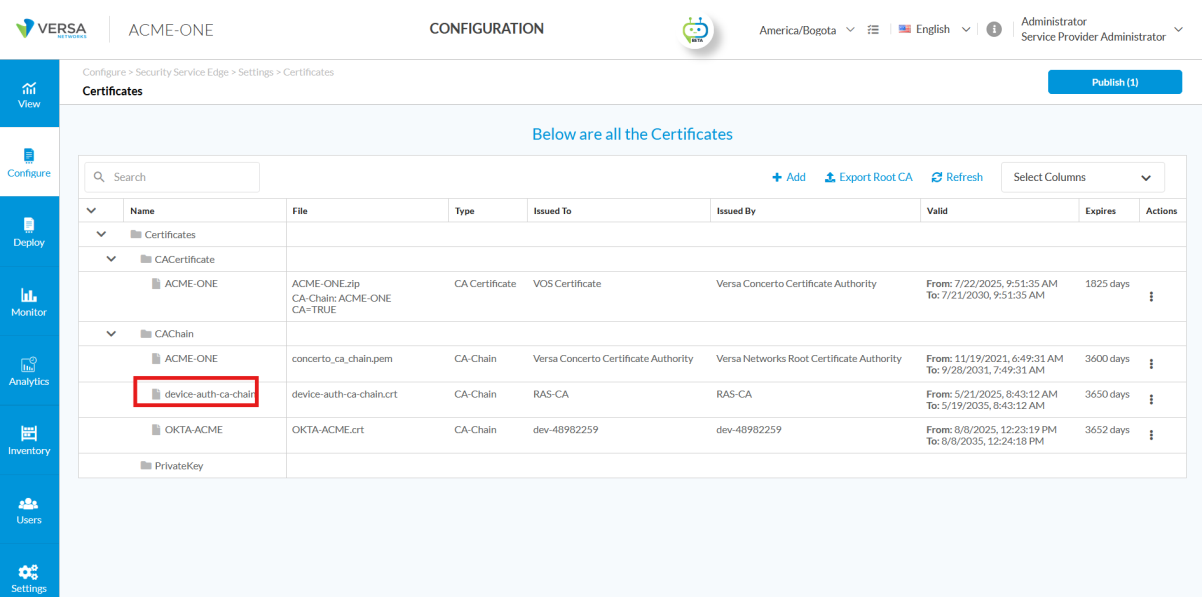
Task: Click Export Root CA
Action: pos(869,177)
